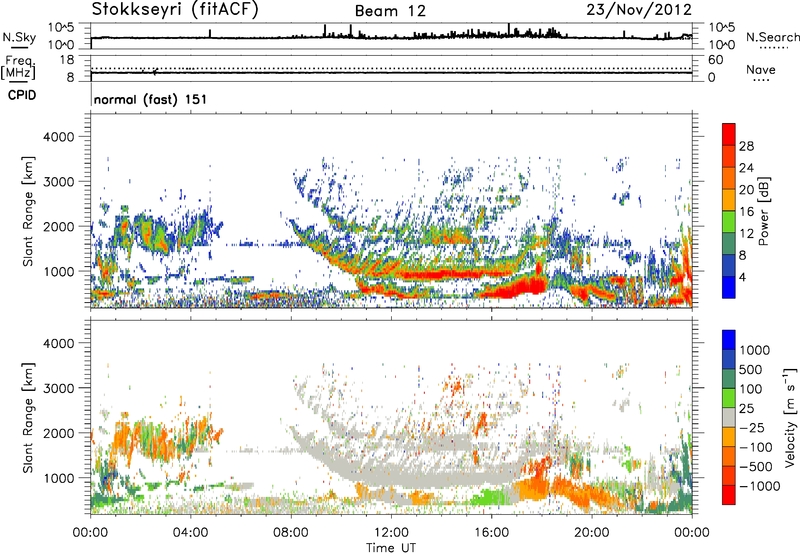Viewport: 800px width, 554px height.
Task: Click Slant Range [km] label of power panel
Action: (x=28, y=211)
